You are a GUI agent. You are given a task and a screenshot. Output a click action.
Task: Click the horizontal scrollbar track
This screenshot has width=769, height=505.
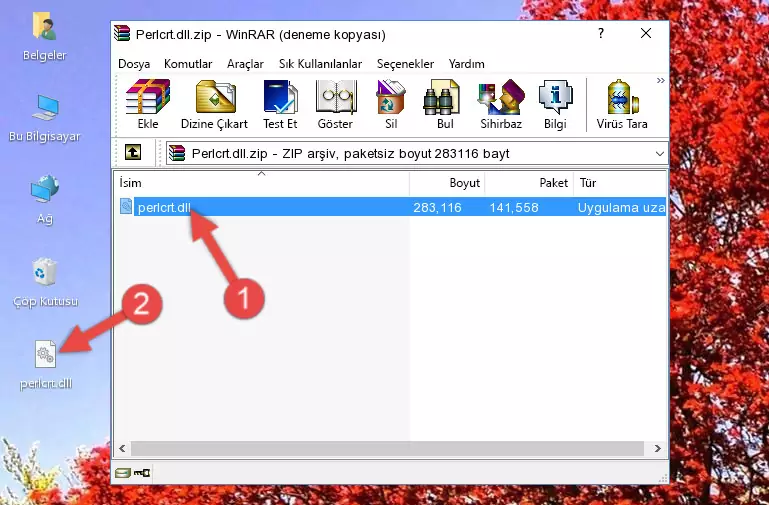pyautogui.click(x=387, y=448)
